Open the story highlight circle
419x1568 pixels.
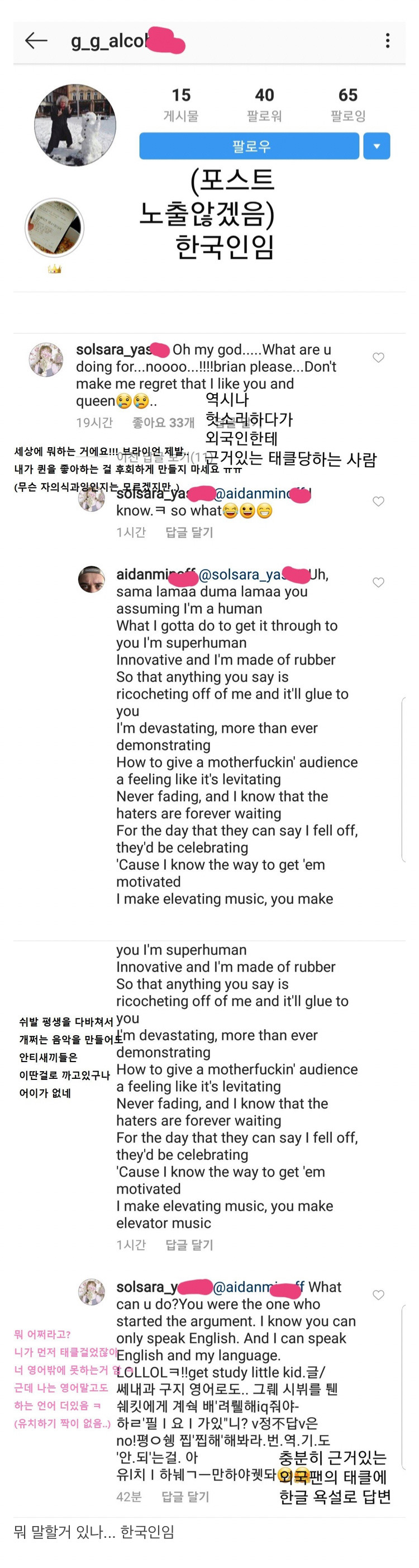54,227
